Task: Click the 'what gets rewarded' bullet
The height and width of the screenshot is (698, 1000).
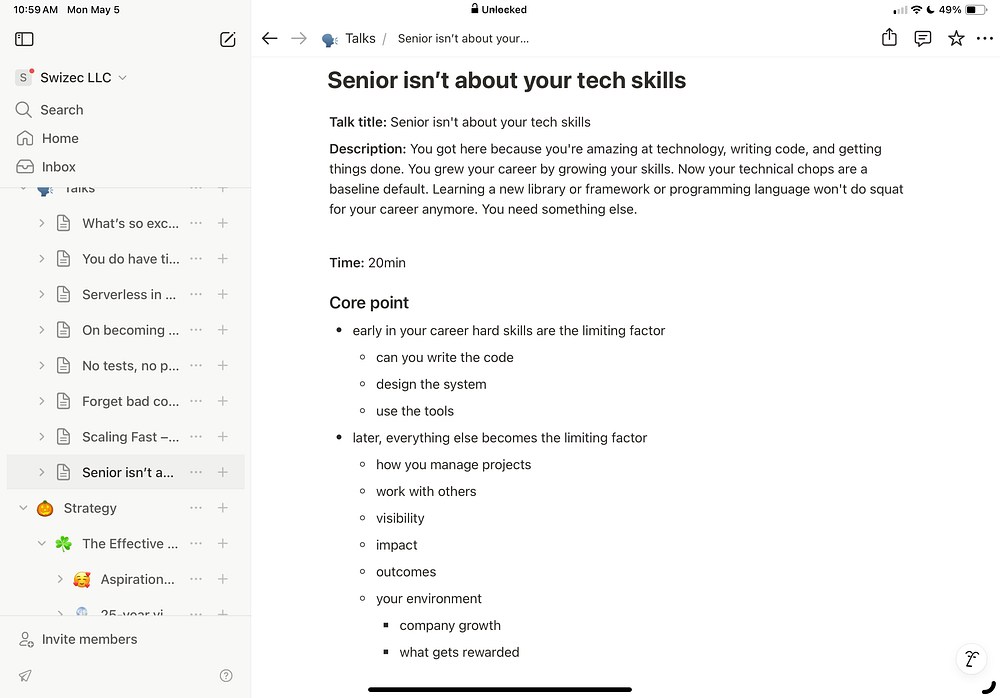Action: pyautogui.click(x=459, y=652)
